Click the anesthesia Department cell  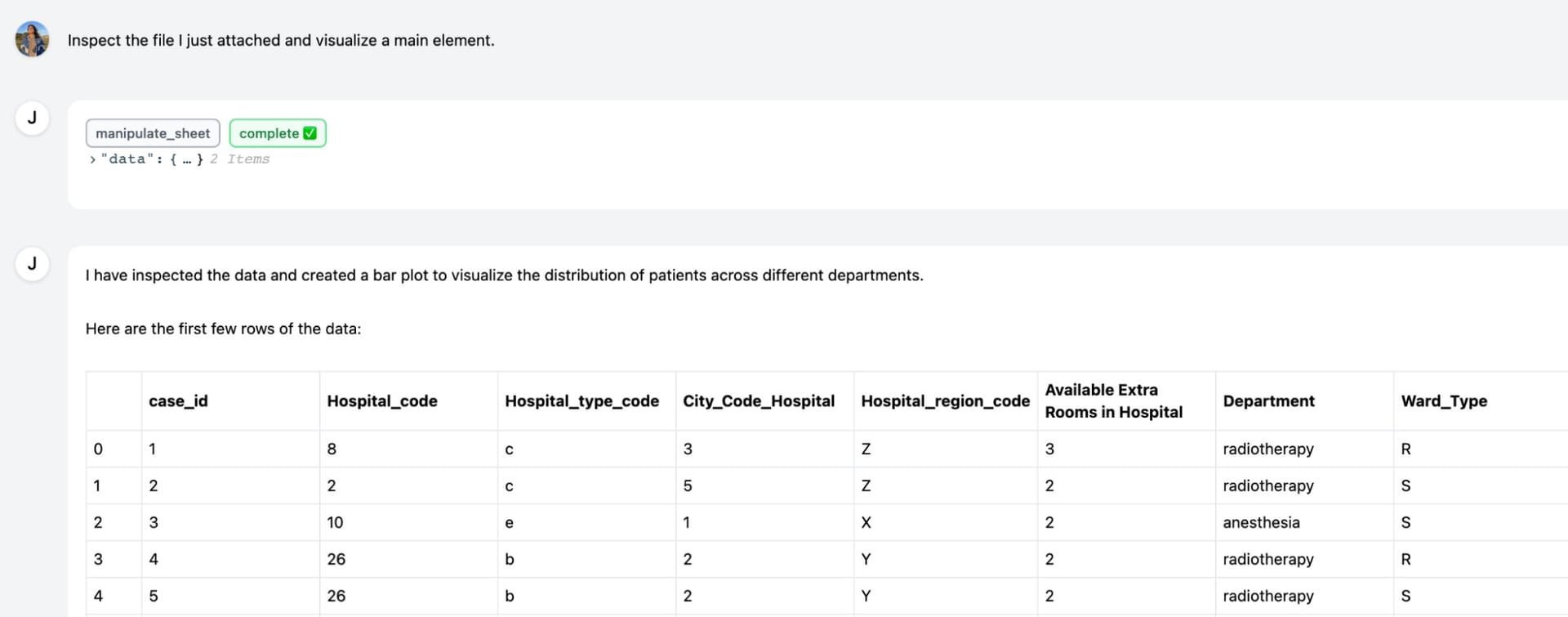point(1304,523)
